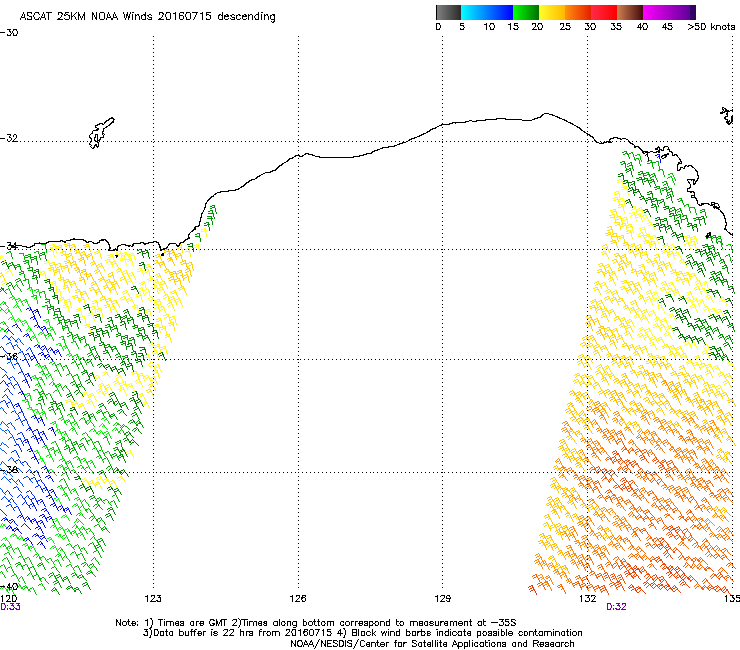Click the longitude label '135'
740x650 pixels.
tap(732, 599)
